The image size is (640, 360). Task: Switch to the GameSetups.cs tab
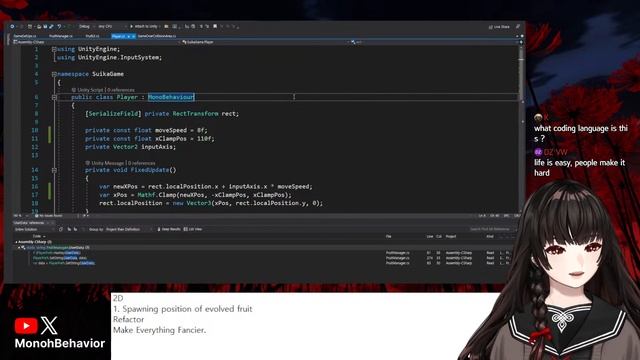click(x=25, y=36)
